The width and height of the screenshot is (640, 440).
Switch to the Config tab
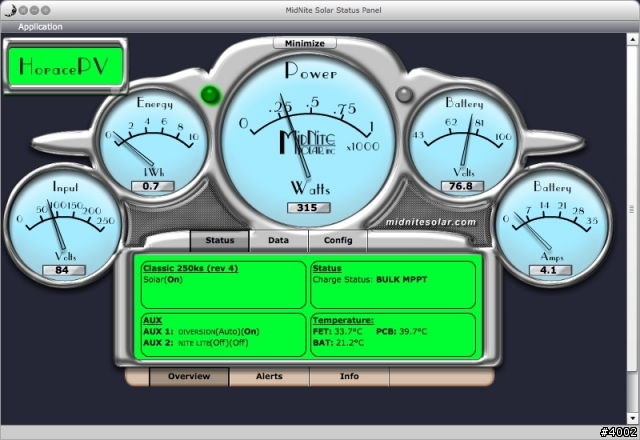(x=338, y=240)
